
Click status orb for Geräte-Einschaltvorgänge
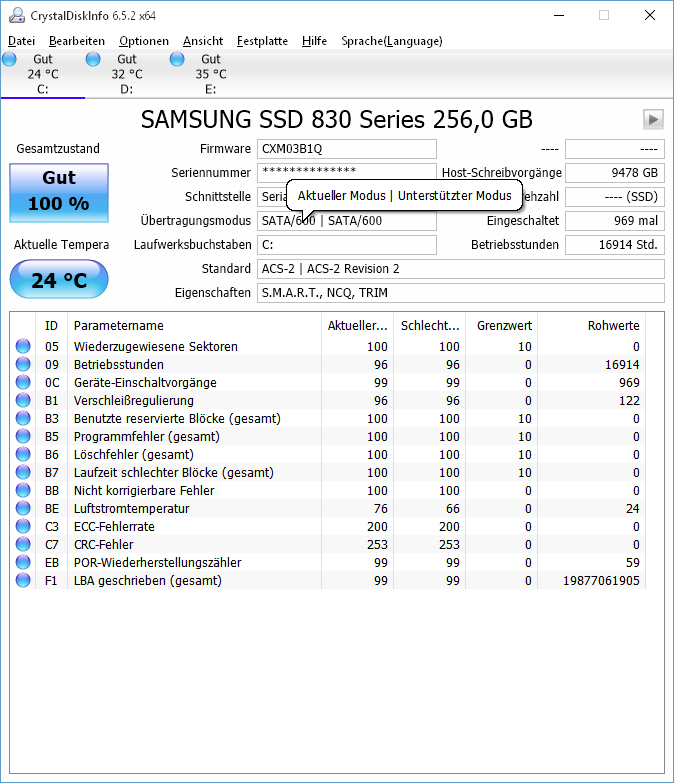point(23,382)
